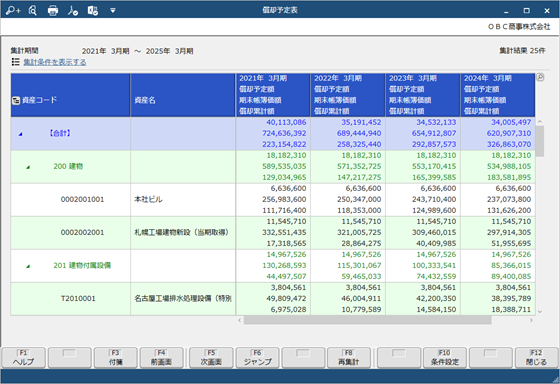The width and height of the screenshot is (560, 384).
Task: Select asset code T2010001
Action: [x=78, y=299]
